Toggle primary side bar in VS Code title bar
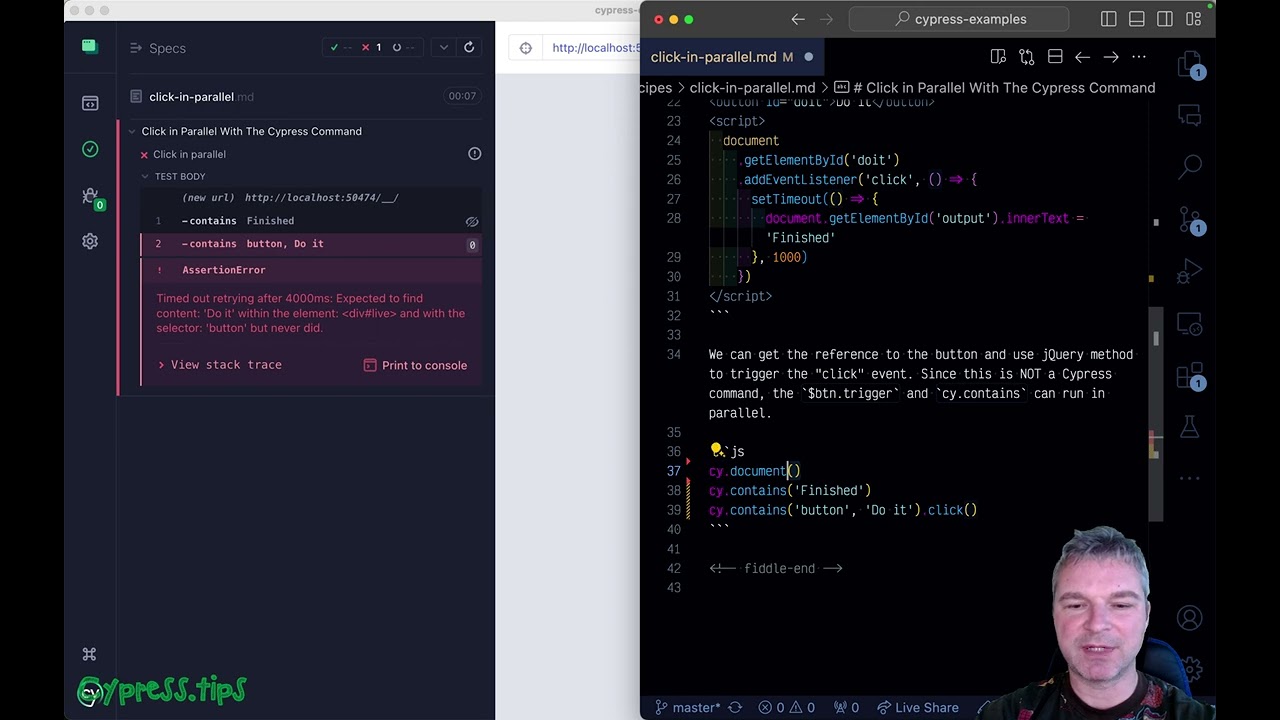The width and height of the screenshot is (1280, 720). [x=1109, y=19]
